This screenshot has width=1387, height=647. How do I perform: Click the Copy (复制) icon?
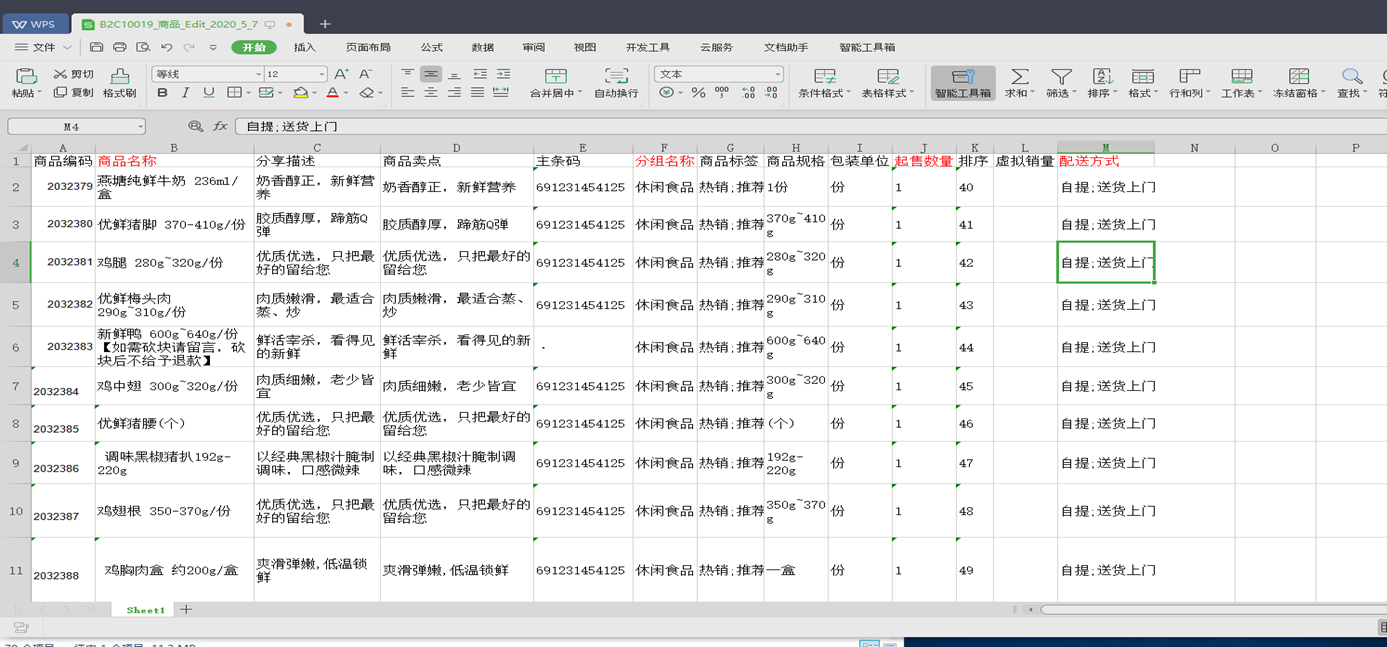[x=60, y=93]
